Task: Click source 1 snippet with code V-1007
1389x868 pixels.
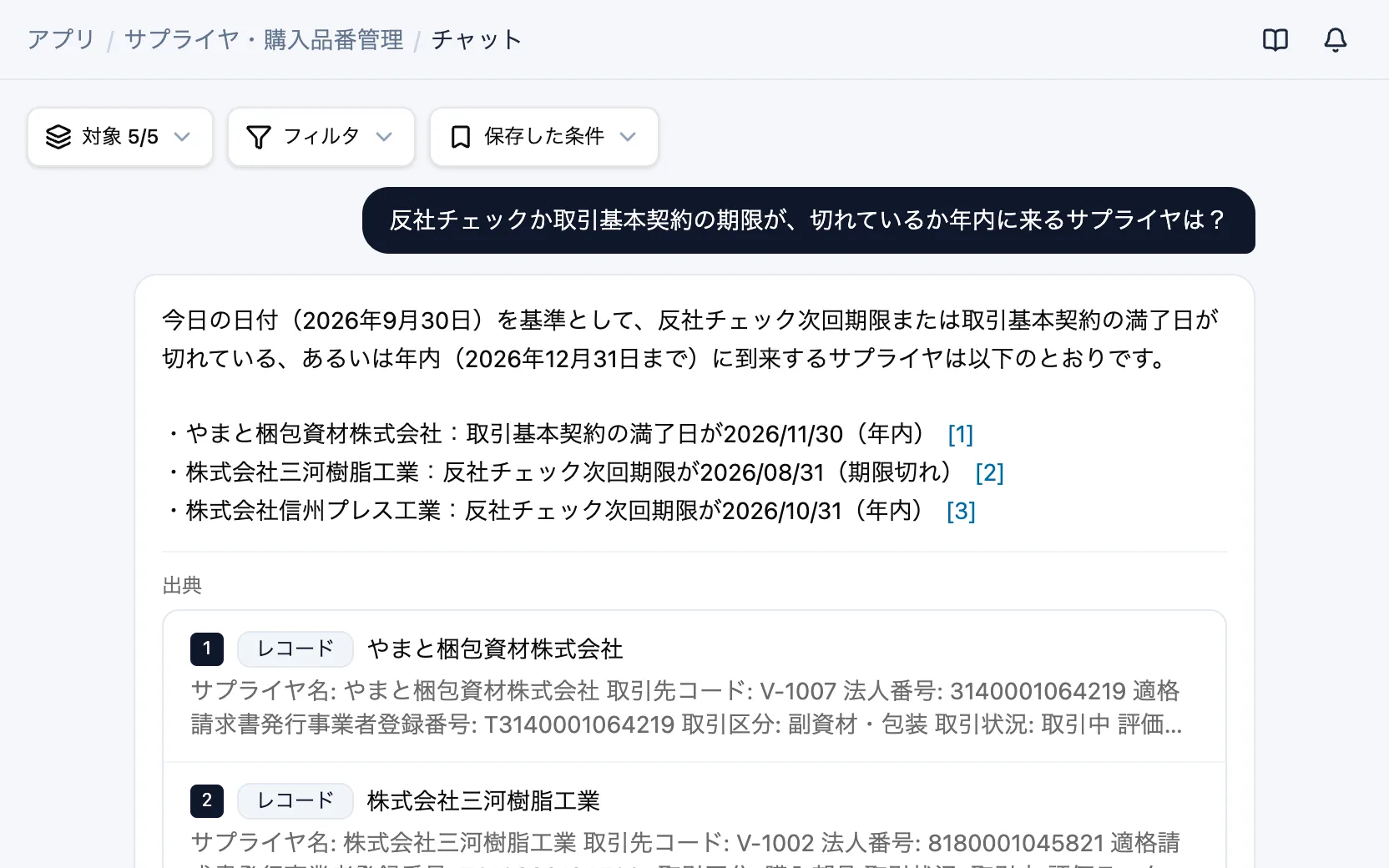Action: tap(686, 708)
